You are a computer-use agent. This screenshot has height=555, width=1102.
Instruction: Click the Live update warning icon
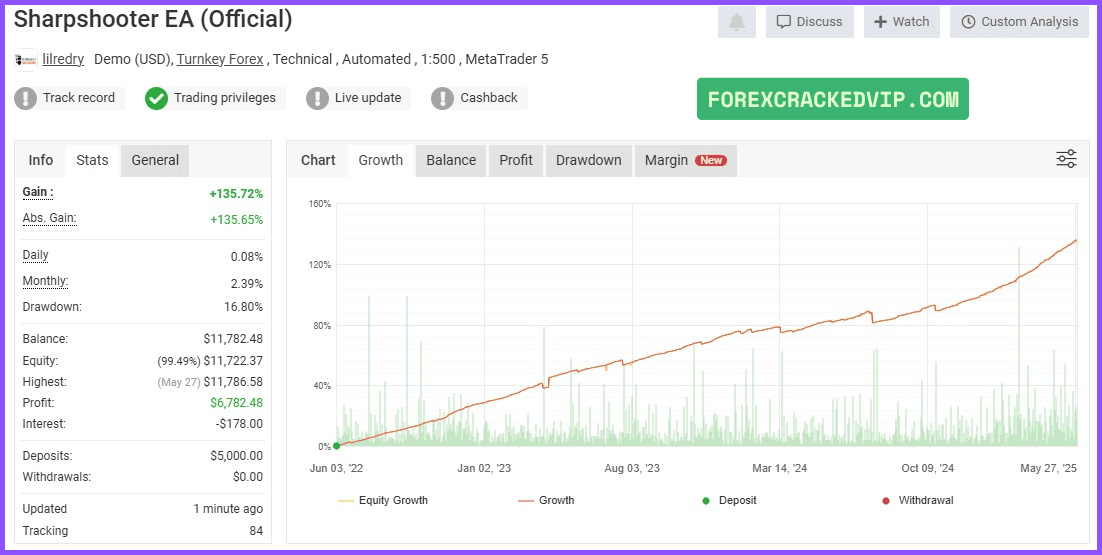click(317, 98)
